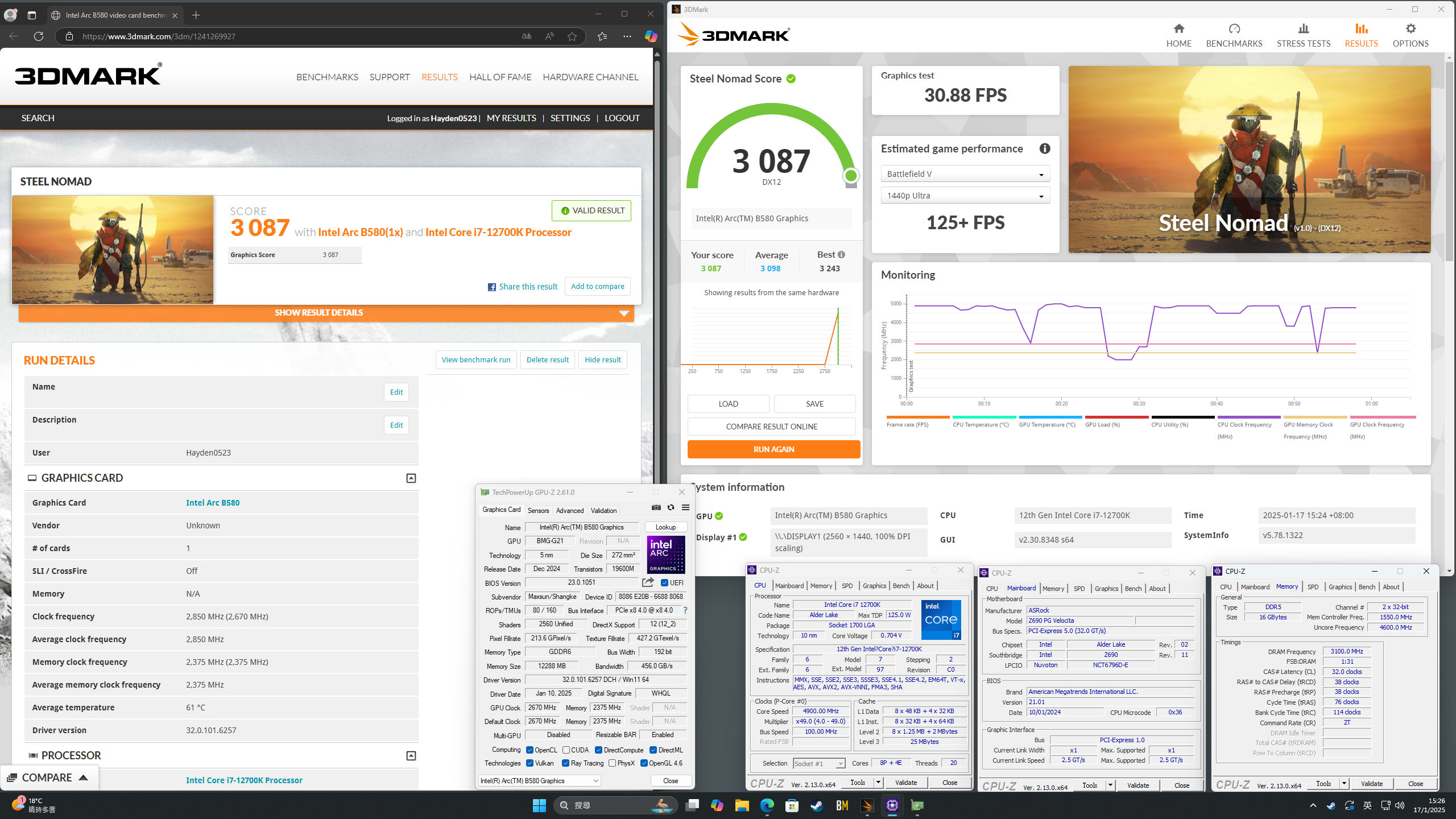
Task: Open Tools dropdown arrow in CPU-Z CPU window
Action: tap(878, 783)
